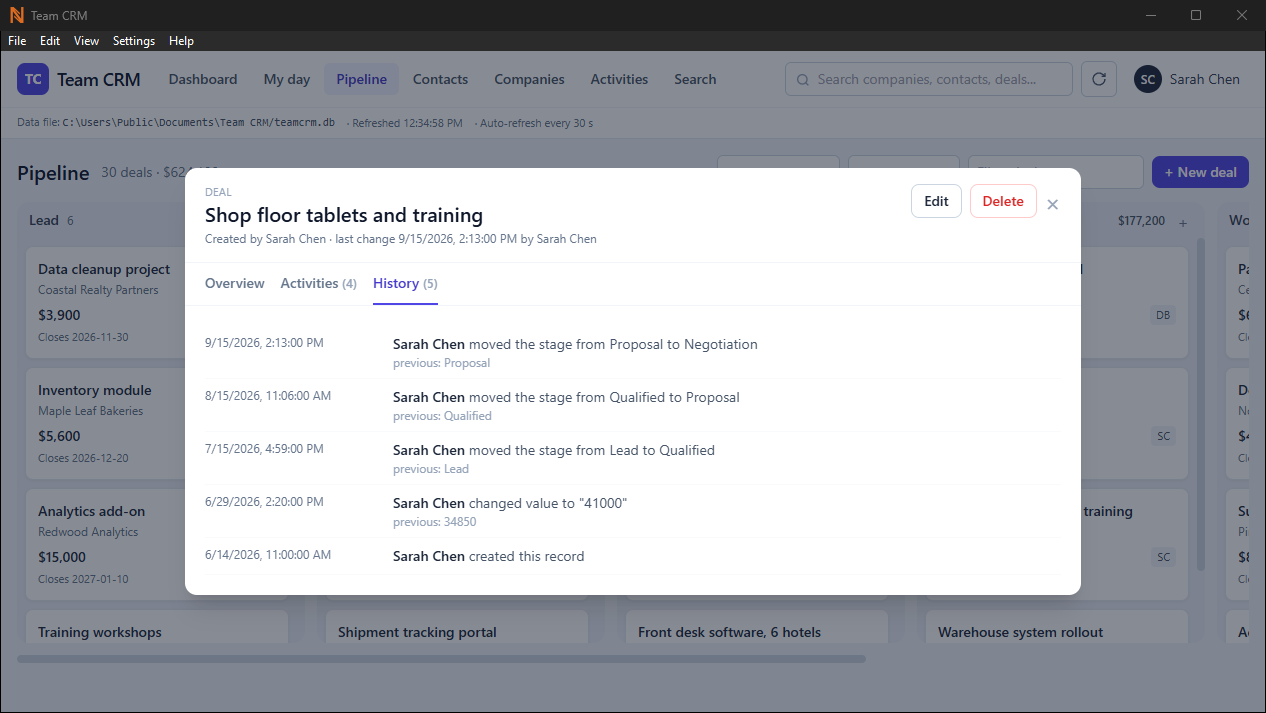Go to the Dashboard page
1266x713 pixels.
tap(203, 79)
